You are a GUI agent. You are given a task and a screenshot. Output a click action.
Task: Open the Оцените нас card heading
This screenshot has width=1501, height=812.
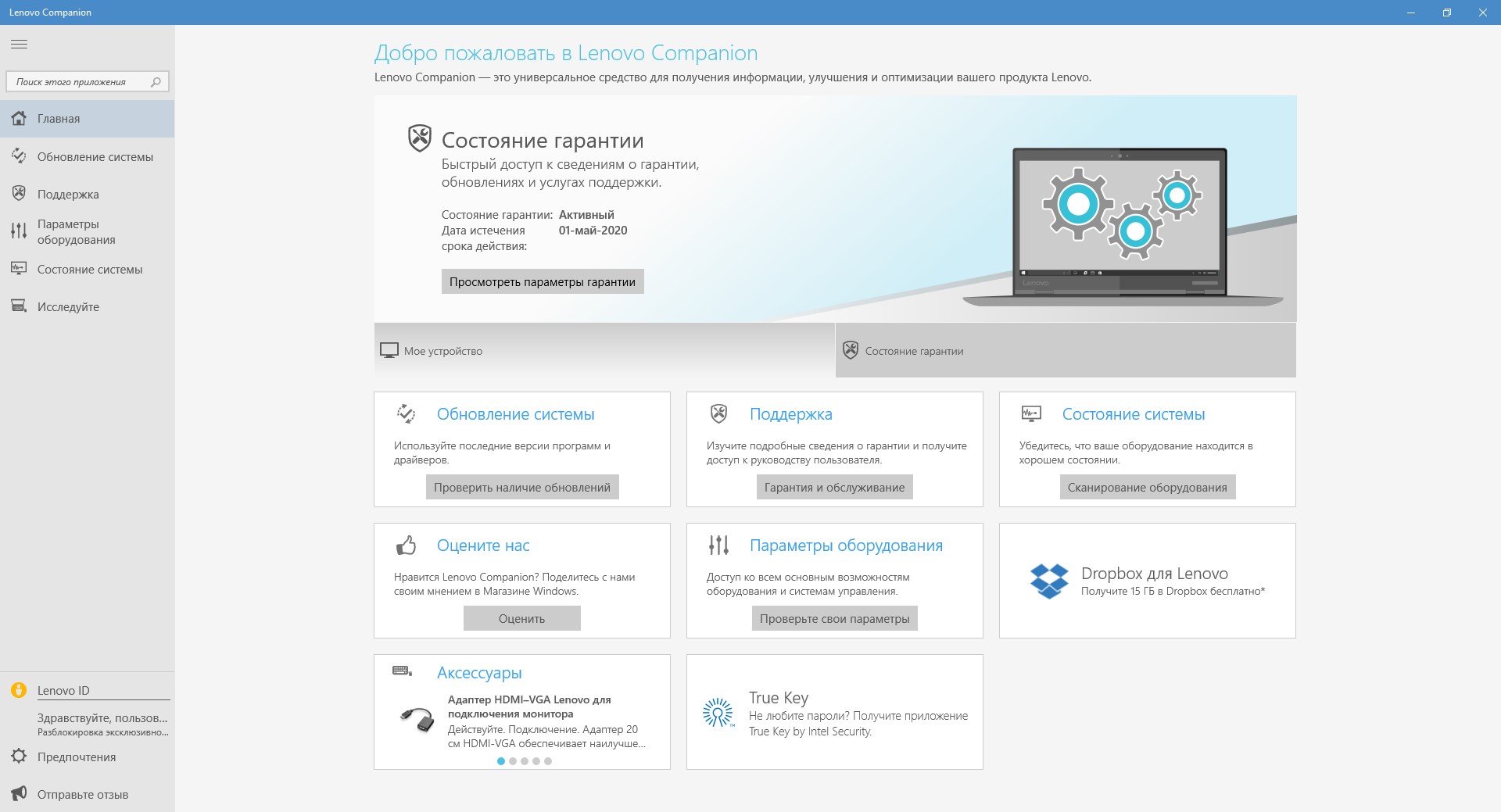coord(483,546)
